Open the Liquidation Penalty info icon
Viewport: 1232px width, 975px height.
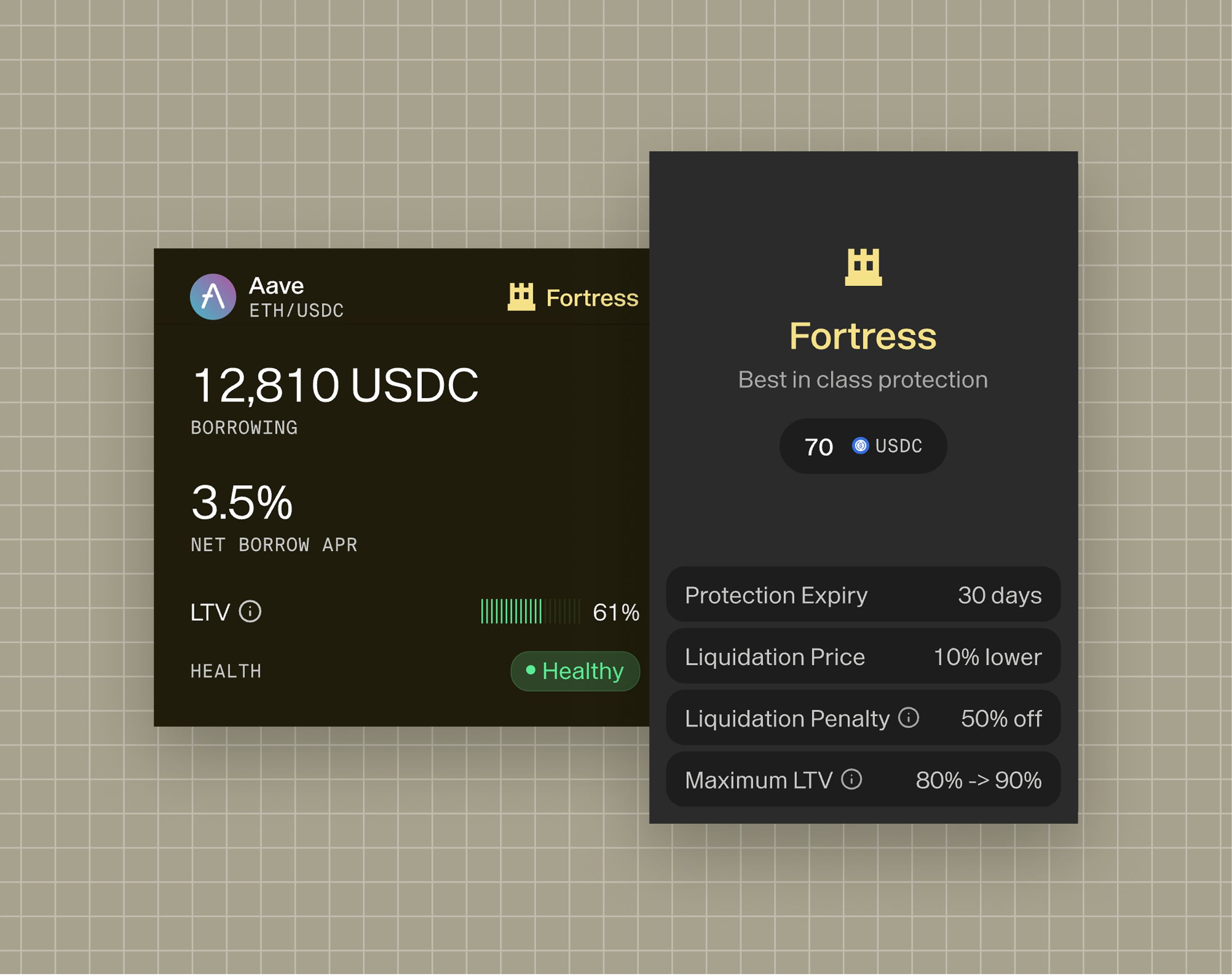pyautogui.click(x=908, y=717)
